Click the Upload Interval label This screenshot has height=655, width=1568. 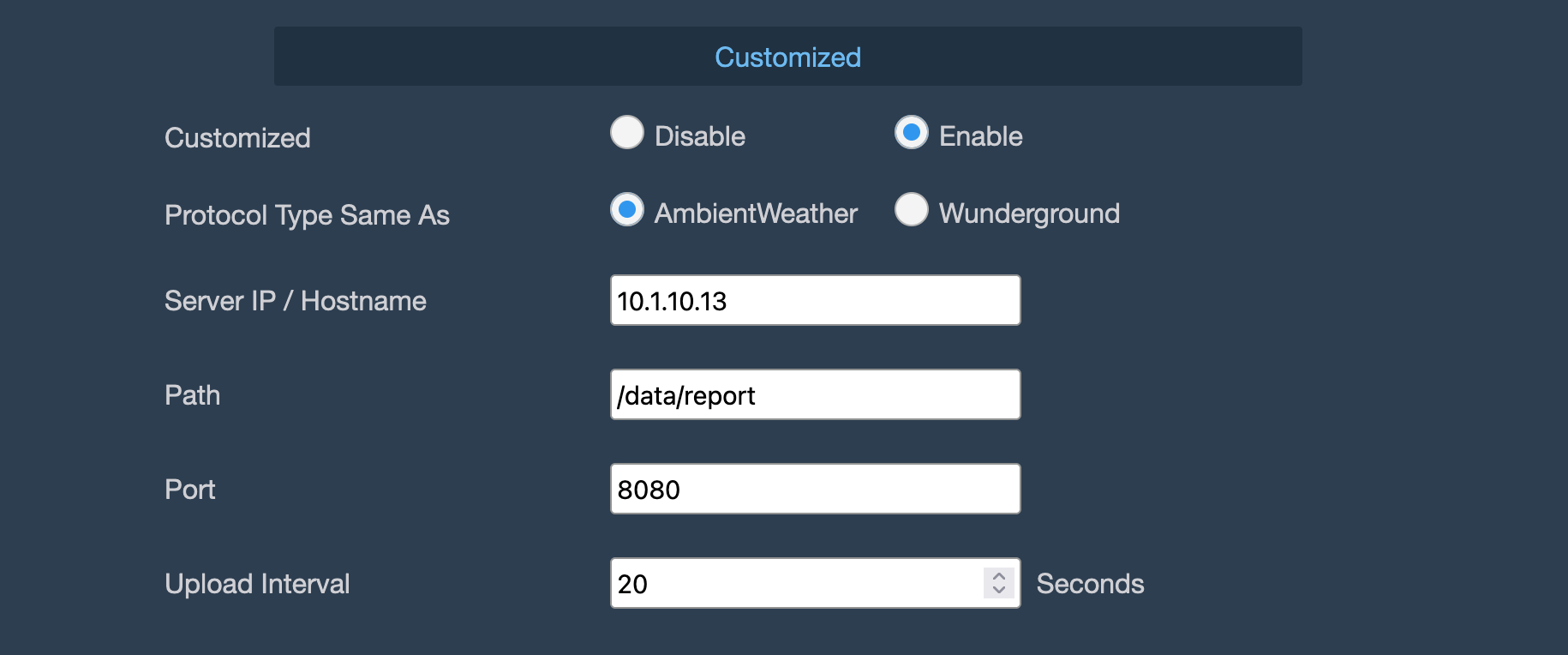[257, 584]
